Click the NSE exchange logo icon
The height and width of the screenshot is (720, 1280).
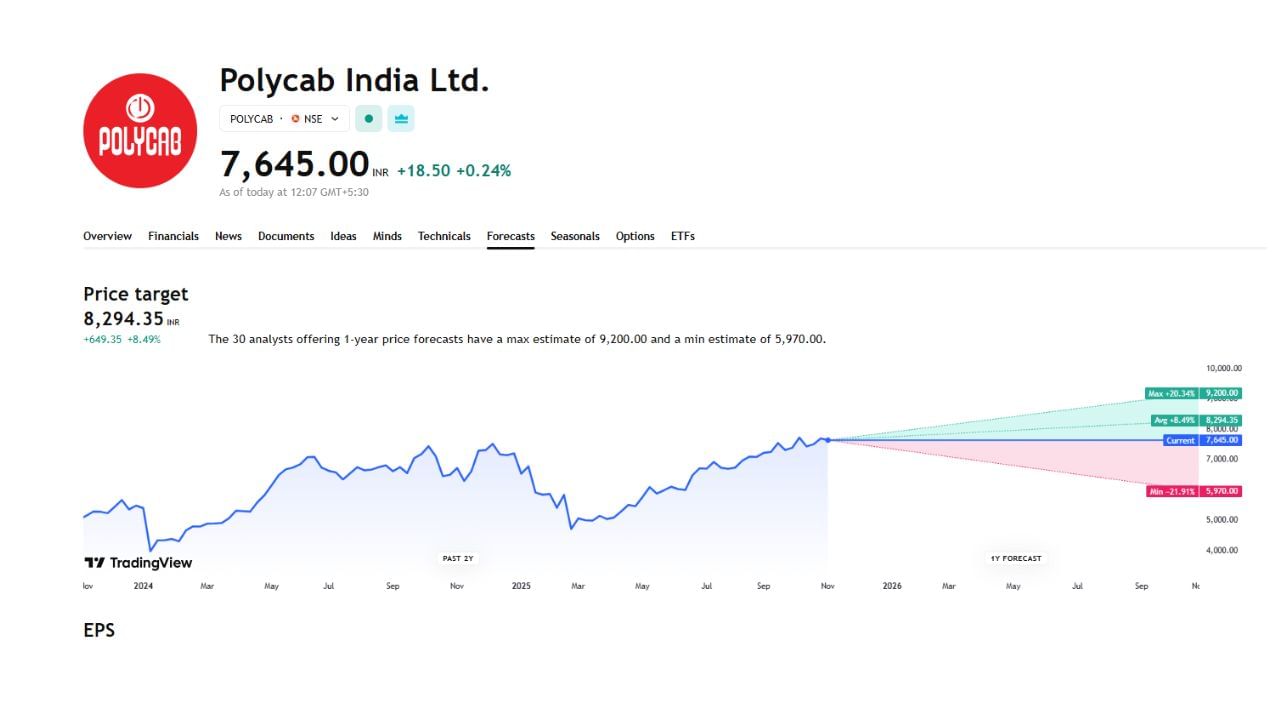coord(295,119)
